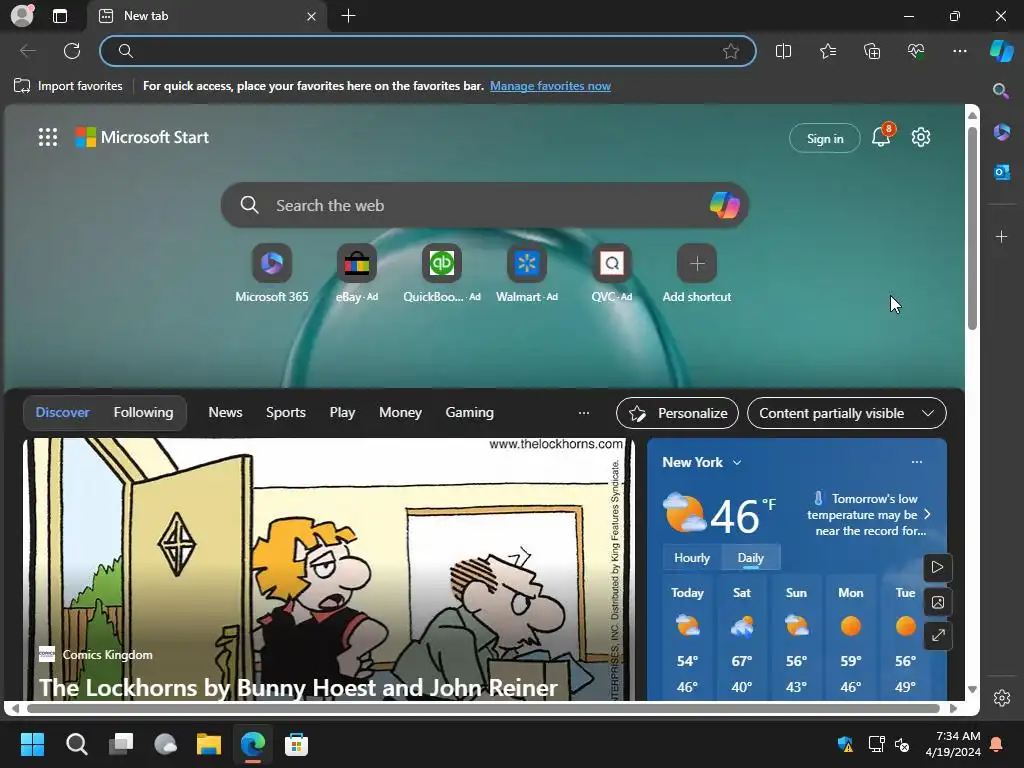
Task: Open taskbar clock showing 7:34 AM
Action: point(953,744)
